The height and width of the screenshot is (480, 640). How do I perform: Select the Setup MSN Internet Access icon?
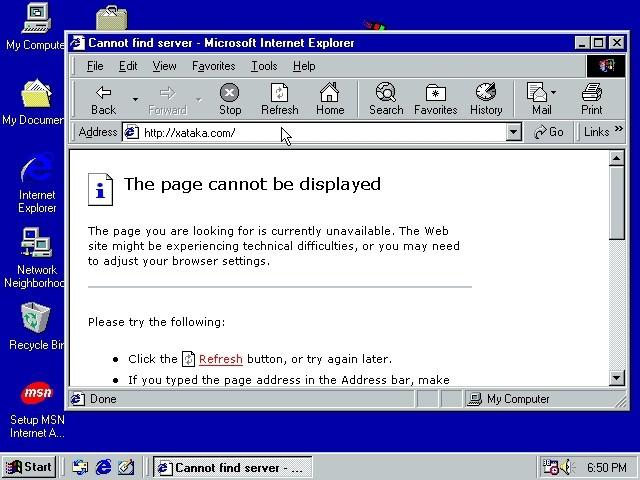point(37,409)
